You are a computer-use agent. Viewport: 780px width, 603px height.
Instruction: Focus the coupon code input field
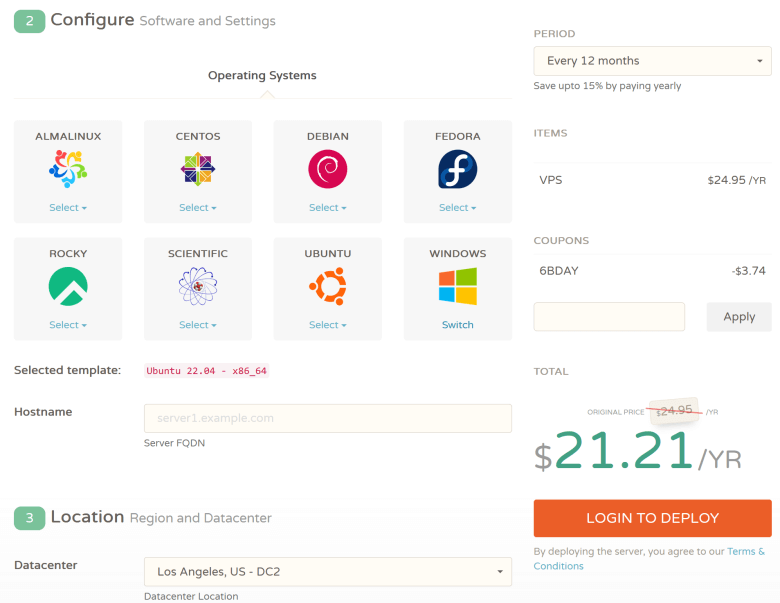(x=609, y=316)
